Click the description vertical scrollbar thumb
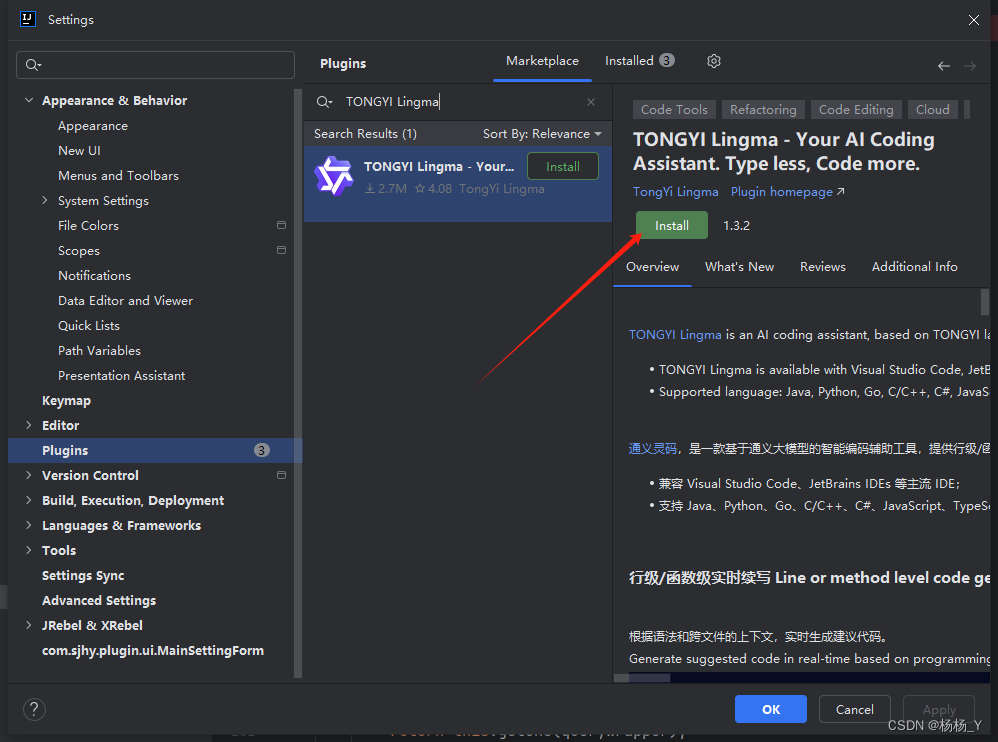 985,302
